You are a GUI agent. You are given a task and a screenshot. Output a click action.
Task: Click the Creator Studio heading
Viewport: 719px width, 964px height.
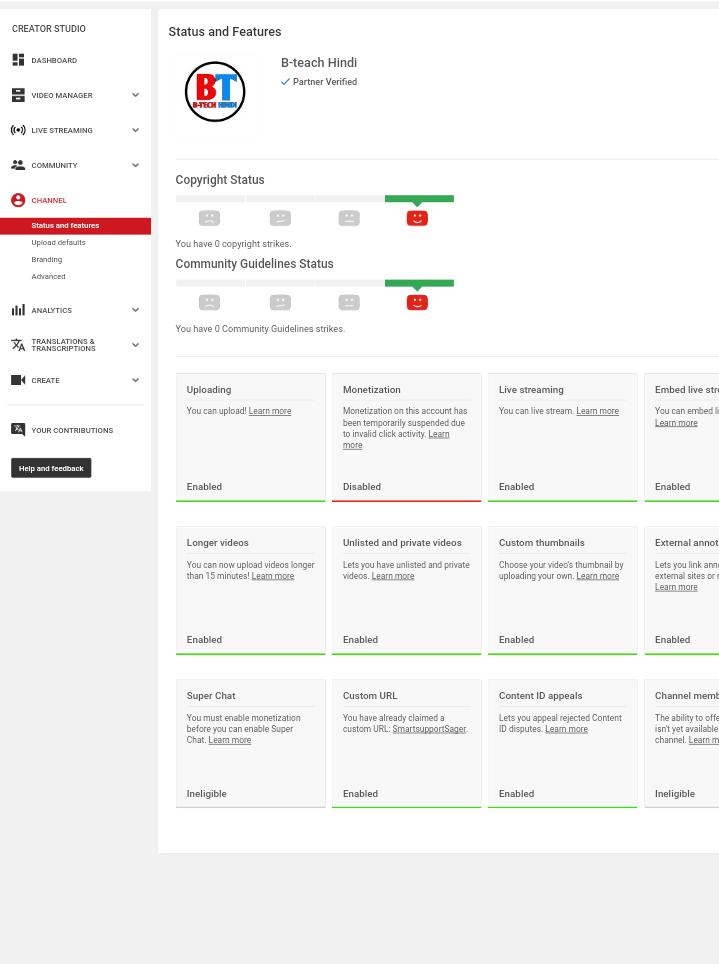(49, 28)
